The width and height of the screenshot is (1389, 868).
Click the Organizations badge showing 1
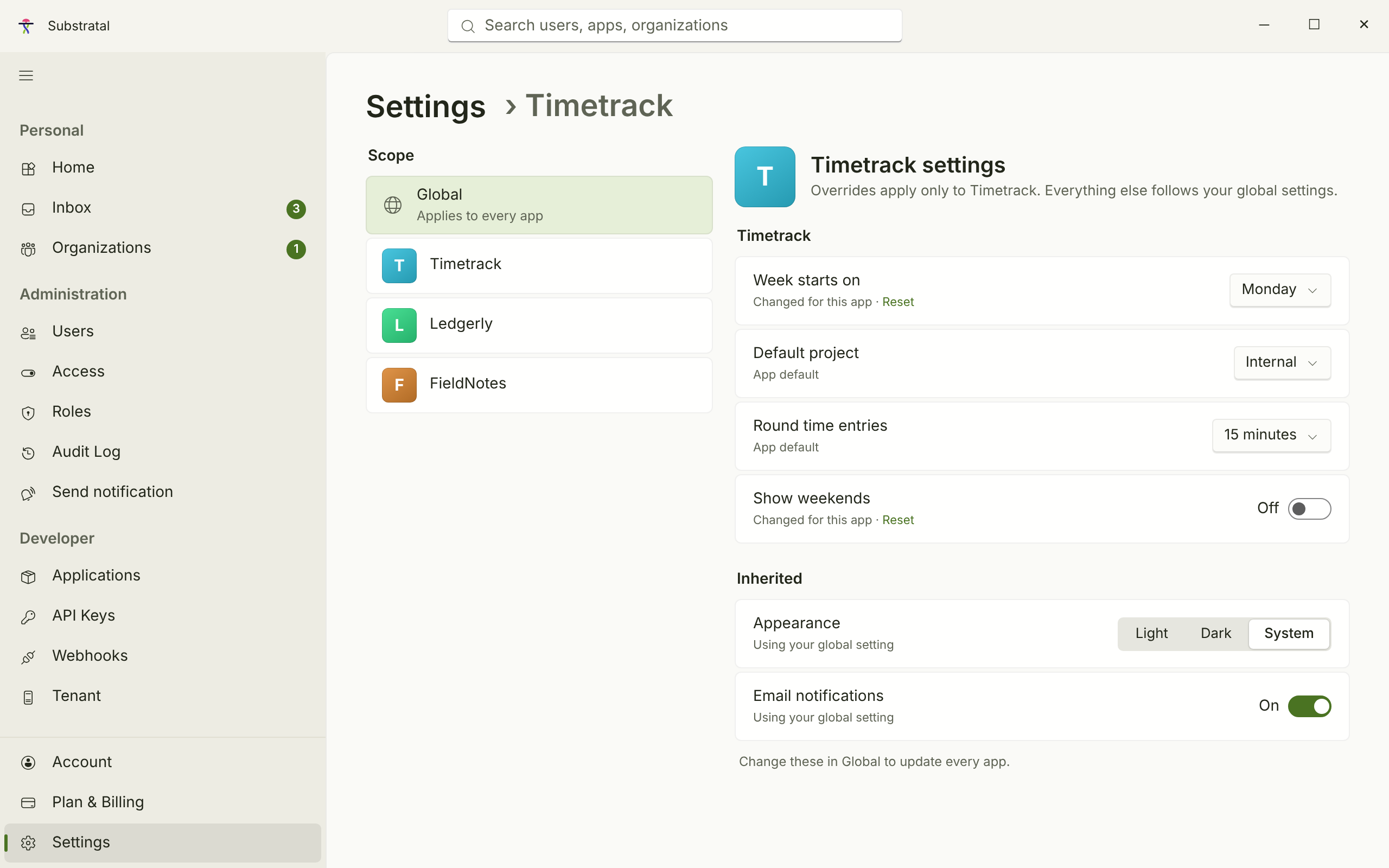(x=296, y=248)
